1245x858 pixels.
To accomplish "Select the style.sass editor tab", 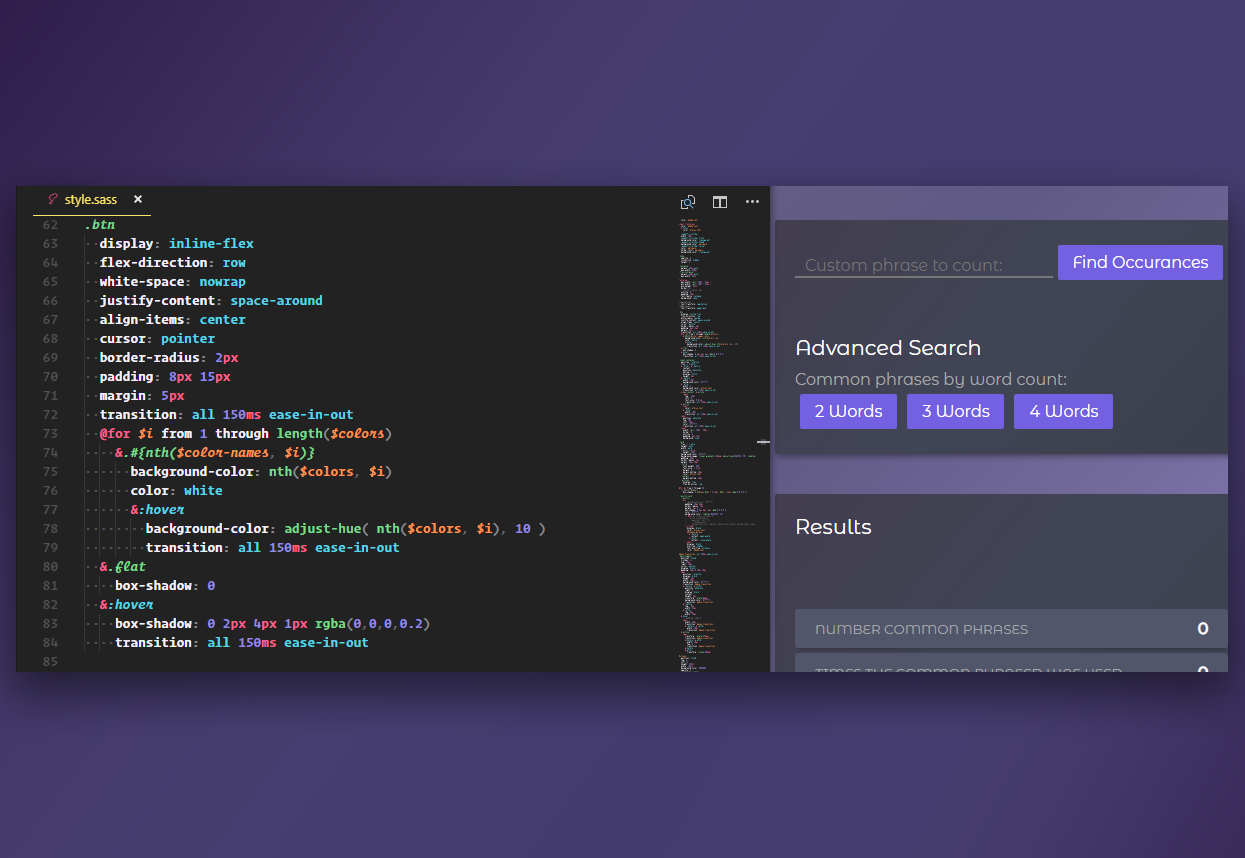I will [x=90, y=199].
